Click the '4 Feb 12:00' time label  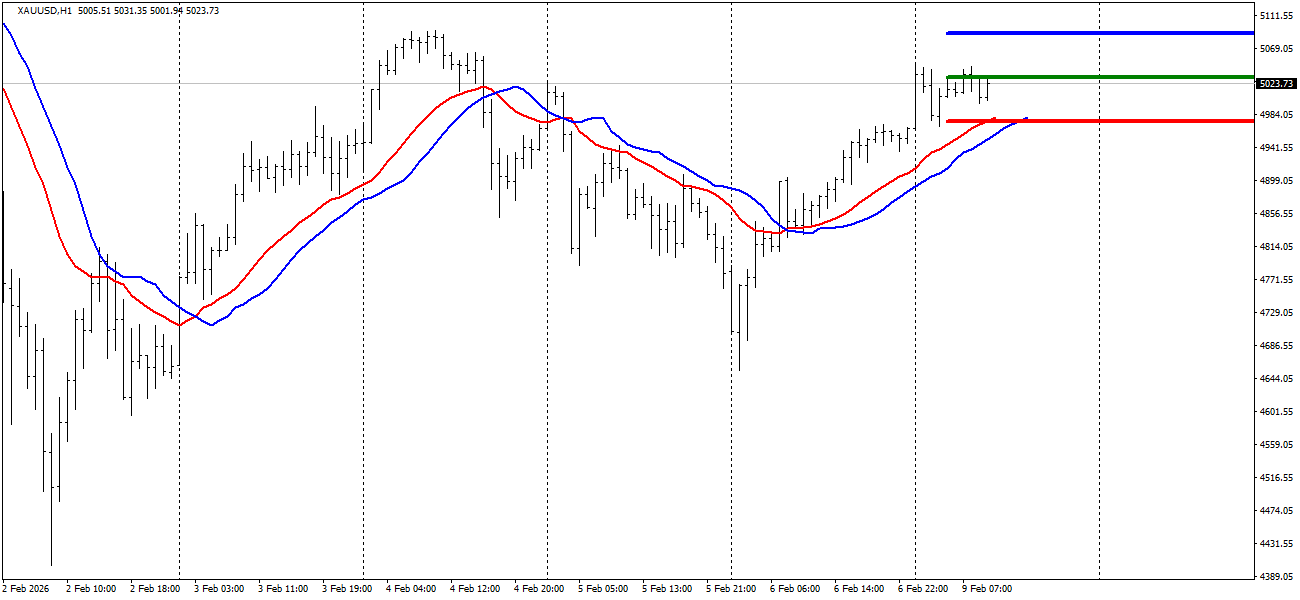pyautogui.click(x=475, y=589)
